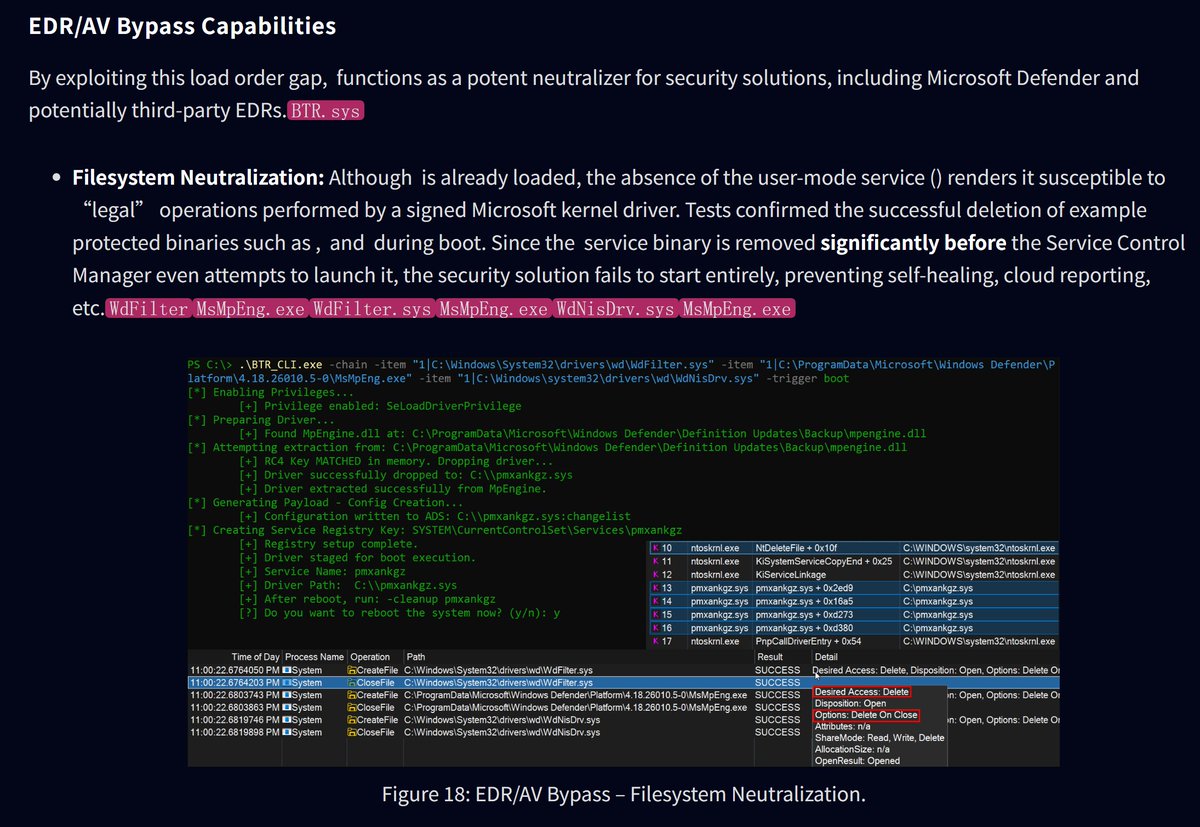
Task: Click the Figure 18 caption text
Action: tap(622, 794)
